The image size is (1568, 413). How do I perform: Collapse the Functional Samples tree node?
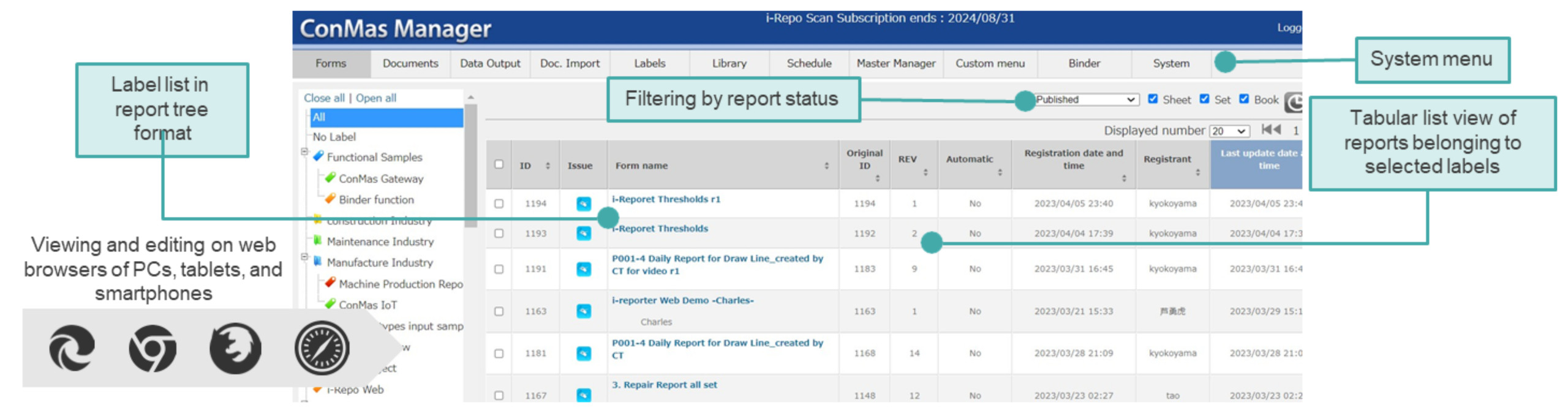coord(304,151)
